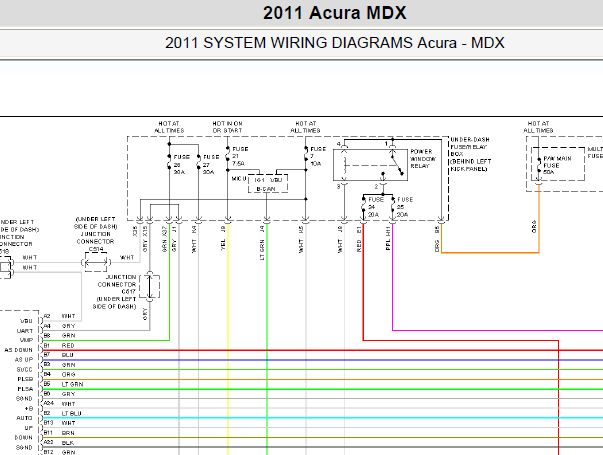Click the RED E1 wire label

tap(359, 239)
